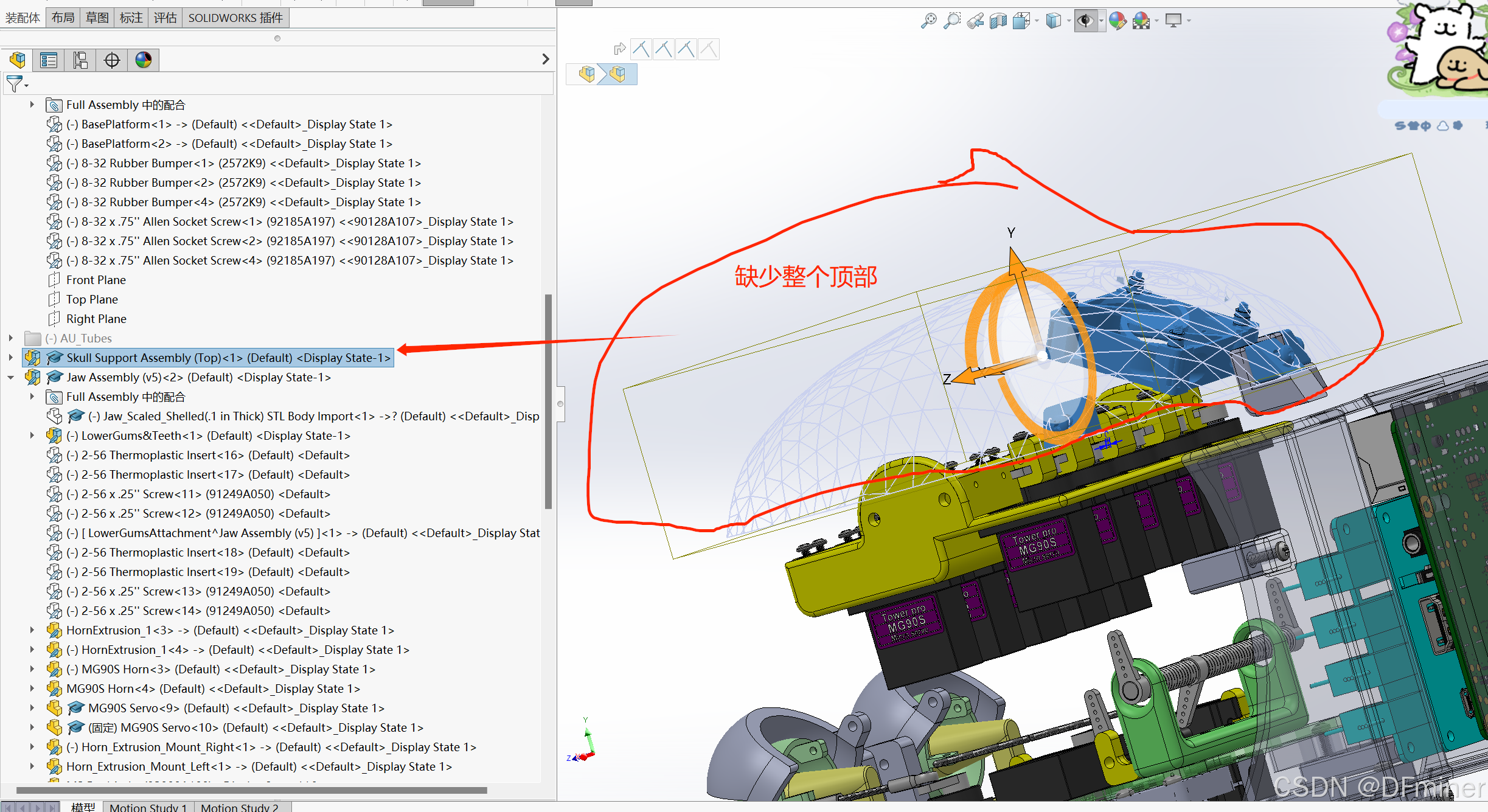Open the PropertyManager tab icon
The image size is (1488, 812).
pos(49,60)
